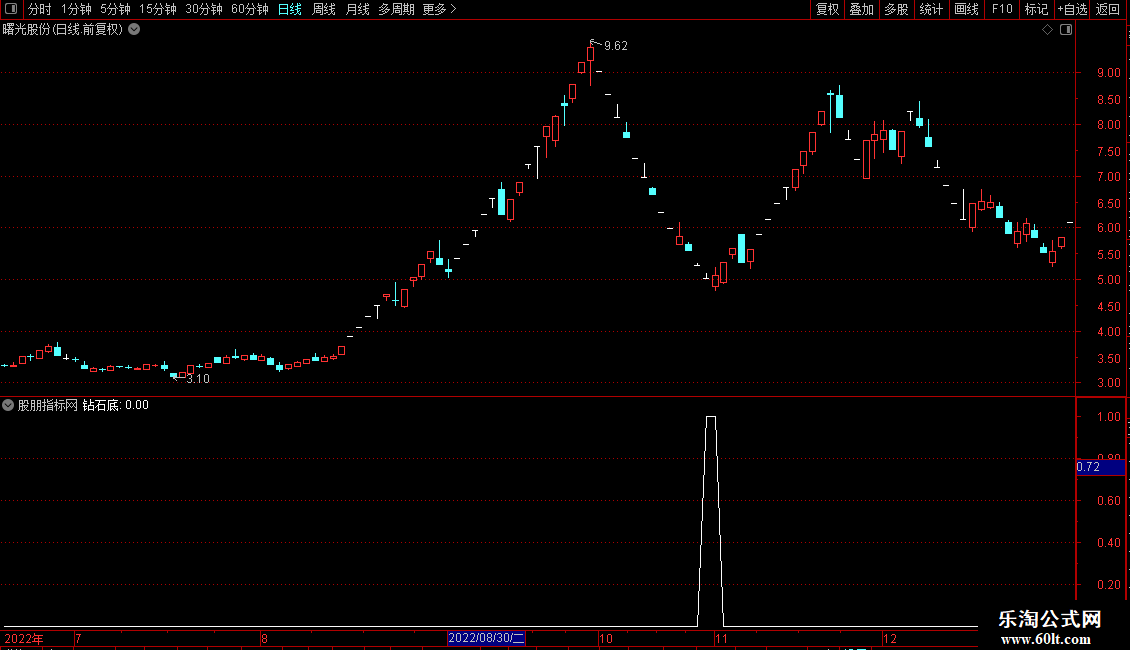This screenshot has height=650, width=1130.
Task: Click the 曙光股份(日线.前复权) chart title
Action: click(x=63, y=30)
